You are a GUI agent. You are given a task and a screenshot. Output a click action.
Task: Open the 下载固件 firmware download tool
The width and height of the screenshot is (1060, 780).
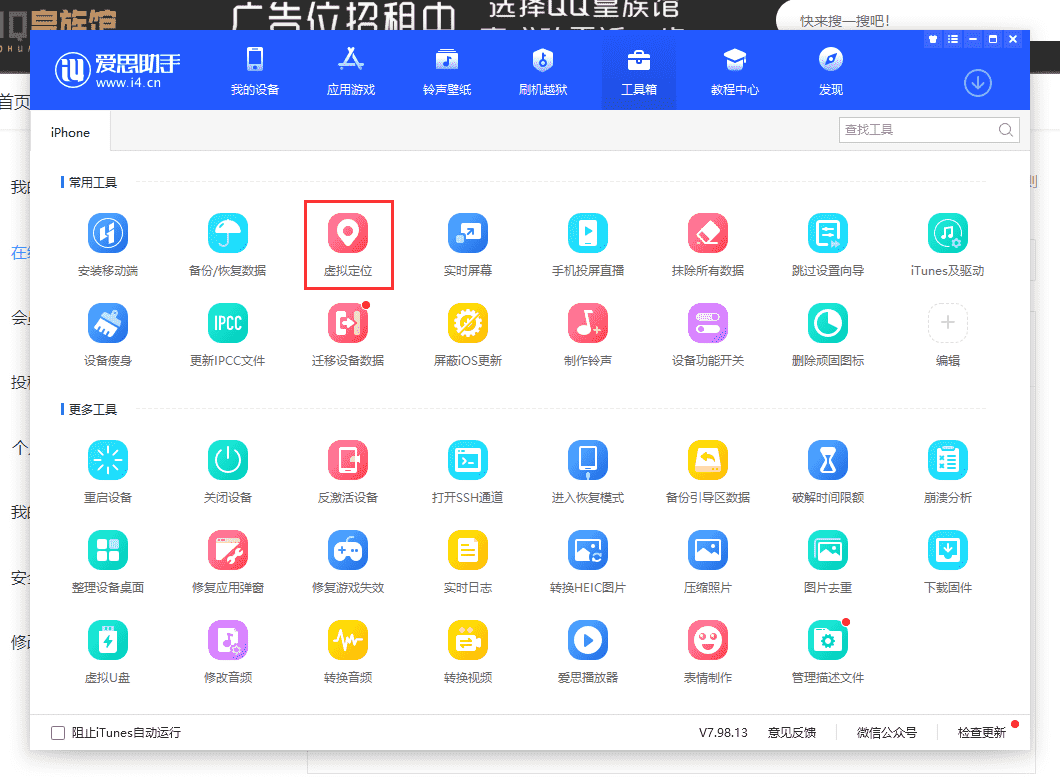pyautogui.click(x=948, y=550)
